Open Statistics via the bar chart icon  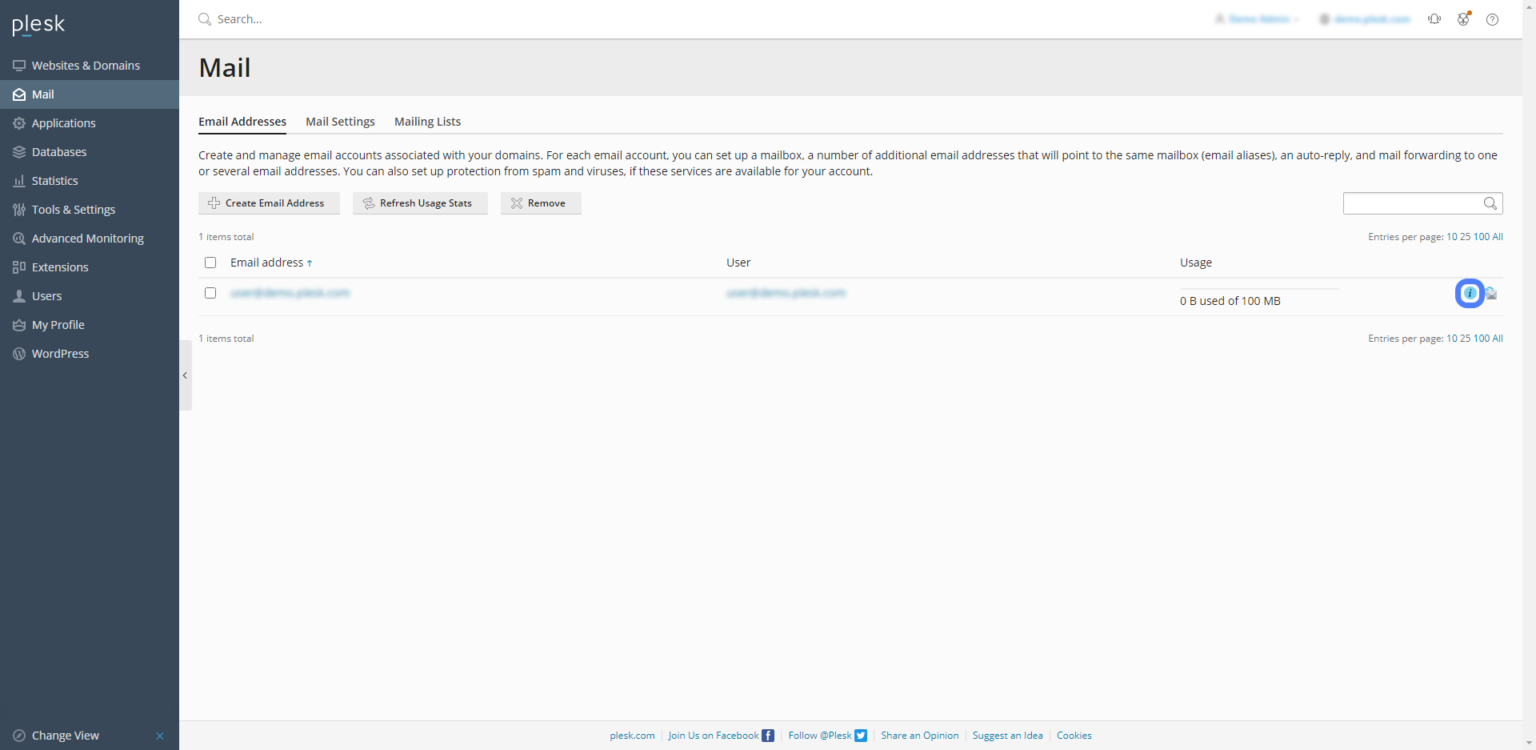[x=19, y=181]
